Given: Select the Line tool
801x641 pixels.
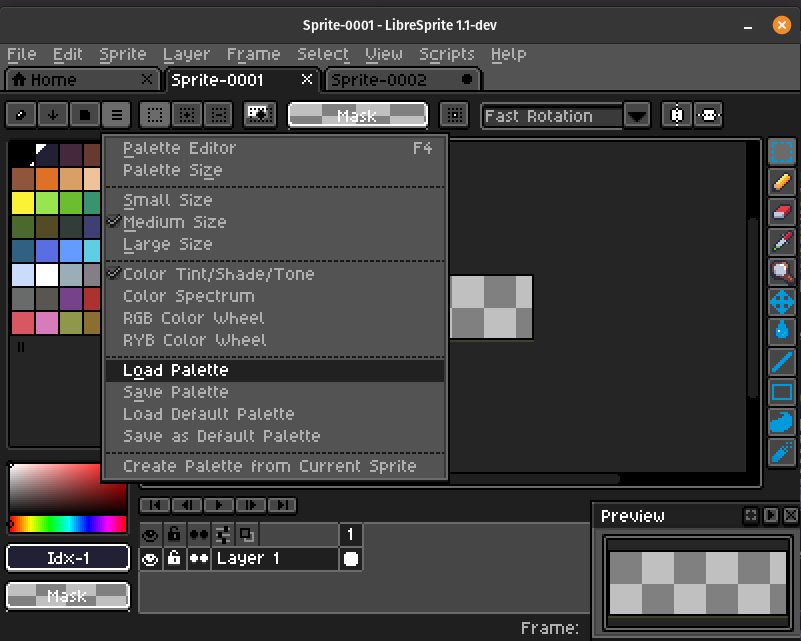Looking at the screenshot, I should 782,362.
